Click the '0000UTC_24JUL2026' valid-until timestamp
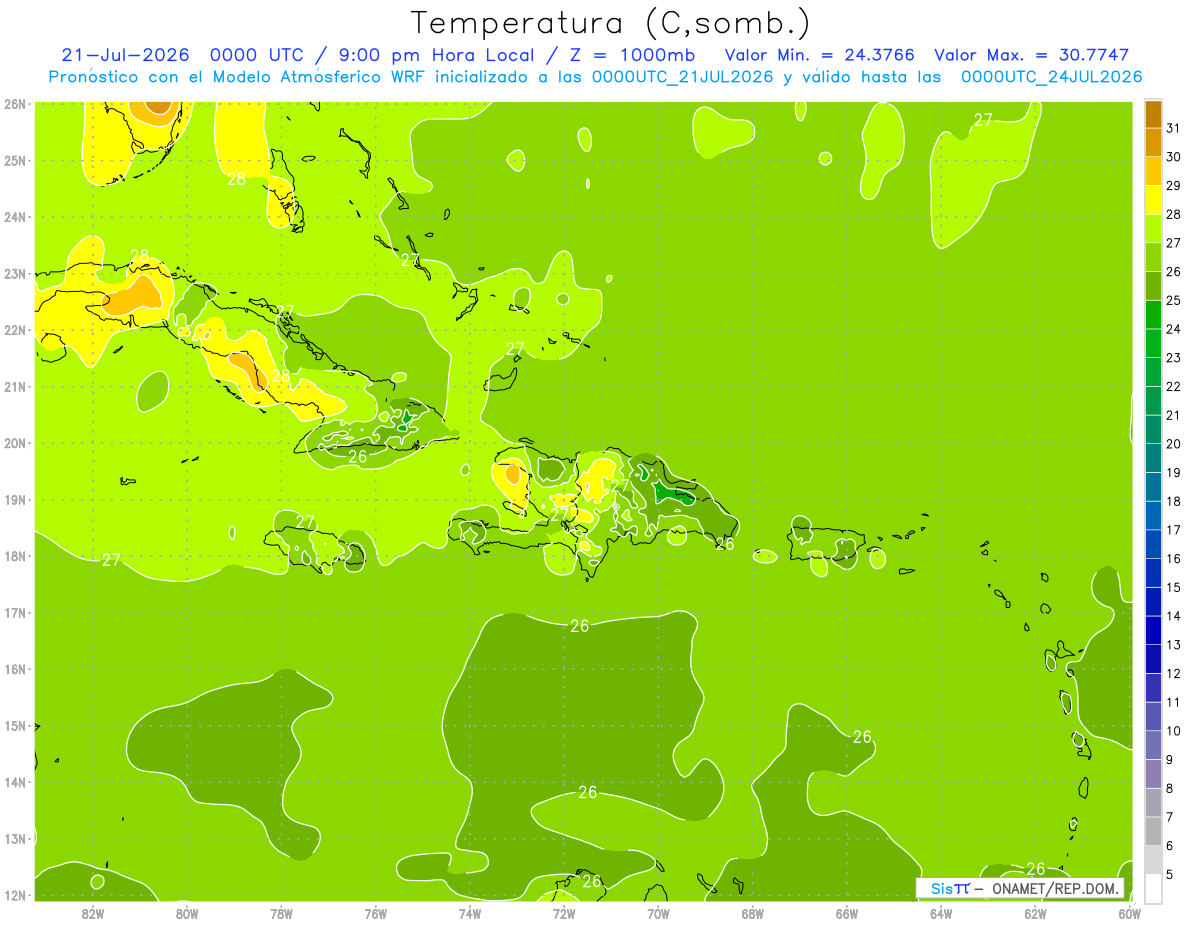Viewport: 1200px width, 927px height. pyautogui.click(x=1051, y=77)
